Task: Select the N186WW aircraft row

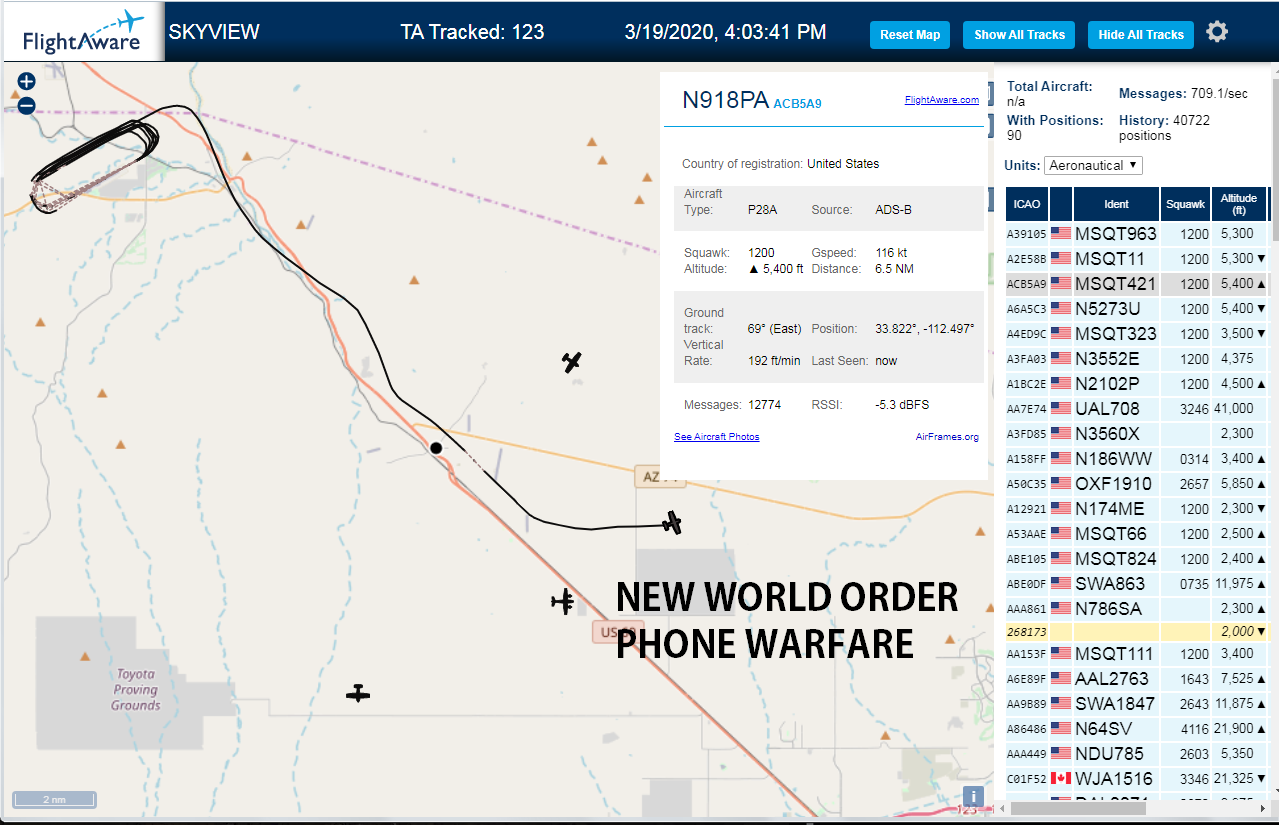Action: (1137, 459)
